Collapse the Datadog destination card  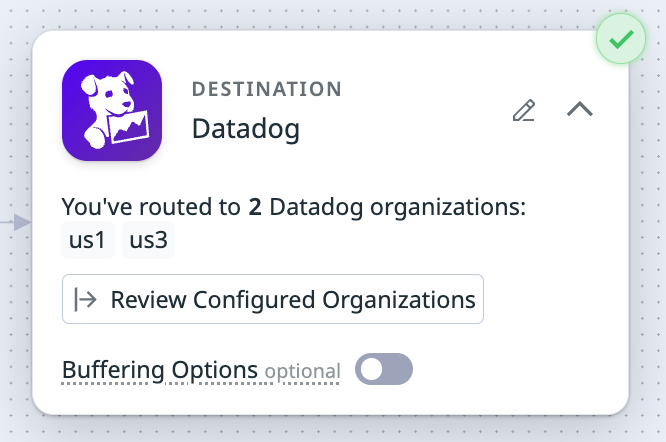[x=580, y=110]
